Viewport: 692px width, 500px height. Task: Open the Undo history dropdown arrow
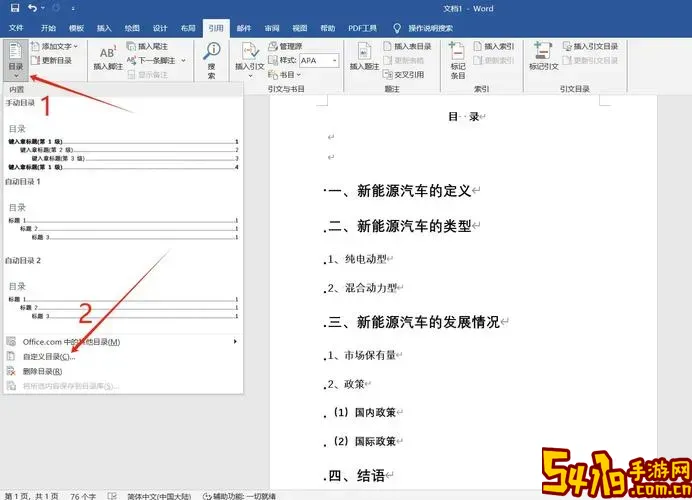[x=43, y=8]
